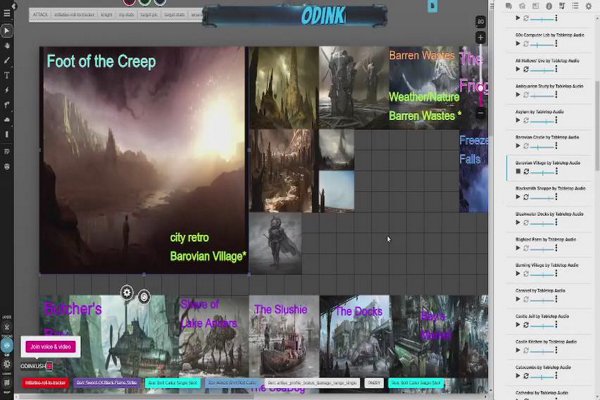This screenshot has height=400, width=600.
Task: Play the Blacksmith Shoppe track
Action: (518, 197)
